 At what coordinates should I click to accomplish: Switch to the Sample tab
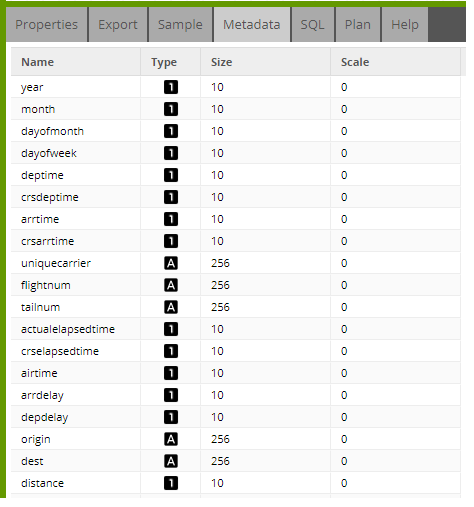tap(180, 25)
